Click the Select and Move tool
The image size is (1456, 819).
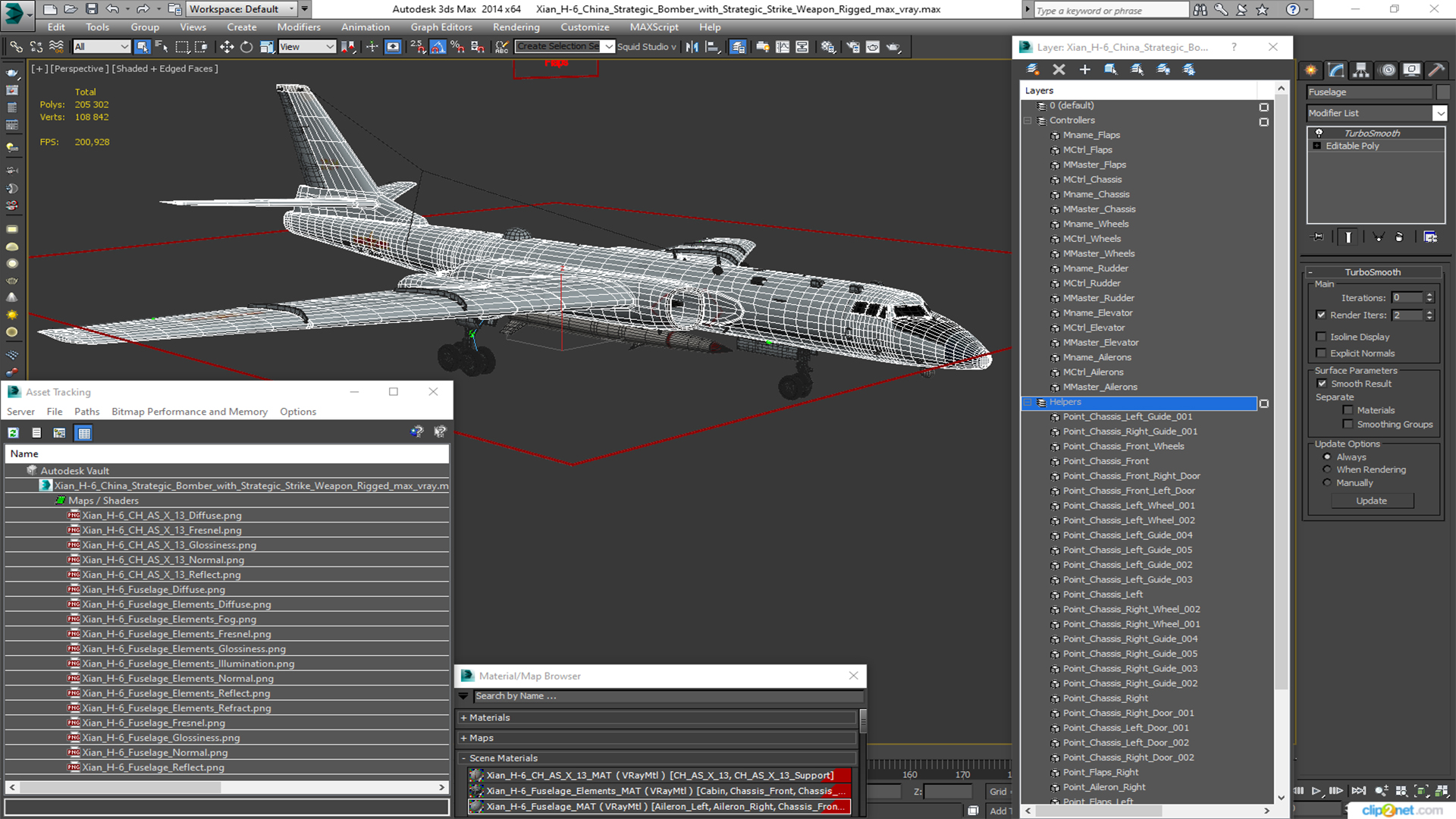click(x=226, y=47)
